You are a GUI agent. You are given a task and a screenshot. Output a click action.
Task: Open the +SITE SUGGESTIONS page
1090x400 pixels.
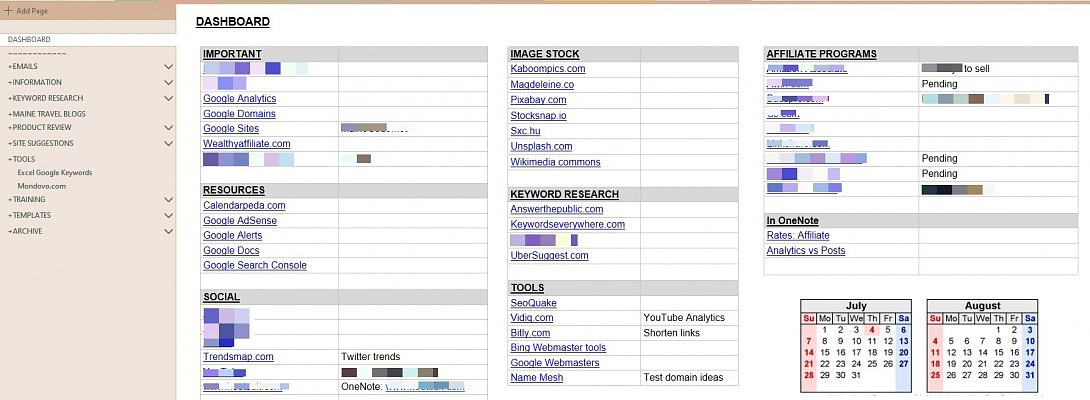[x=40, y=143]
